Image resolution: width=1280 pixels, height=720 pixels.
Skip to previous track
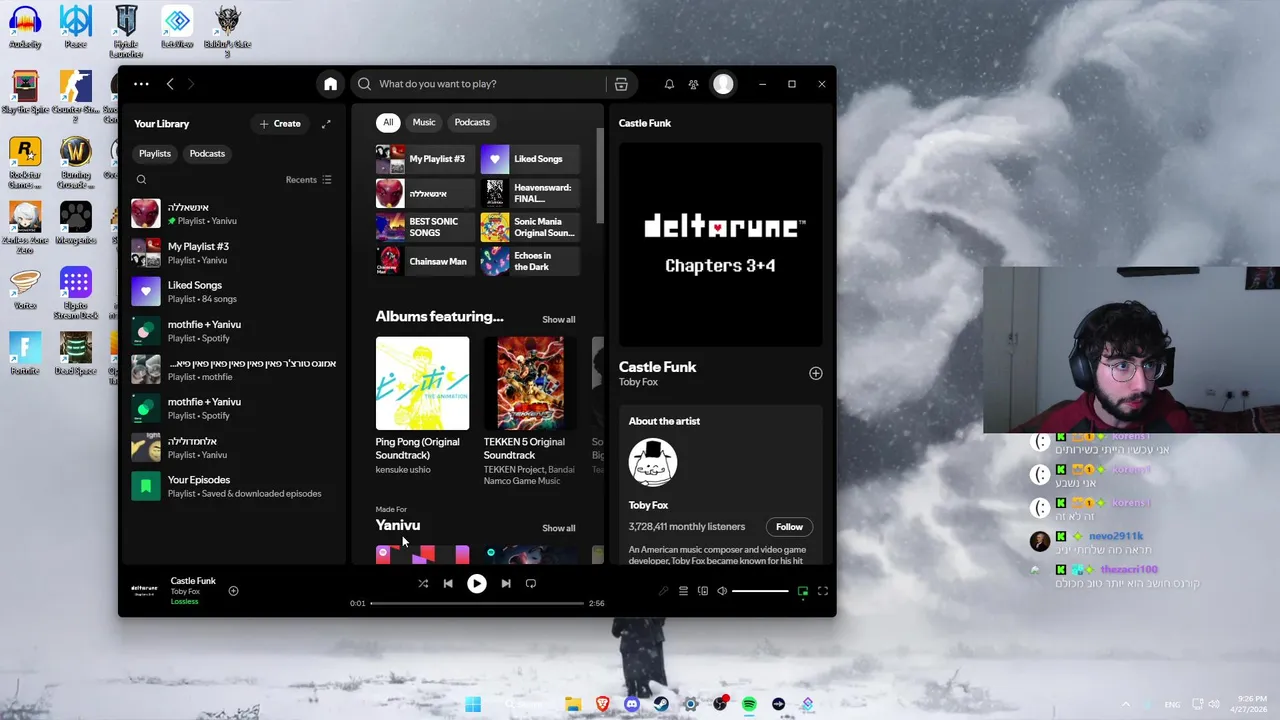(x=448, y=583)
